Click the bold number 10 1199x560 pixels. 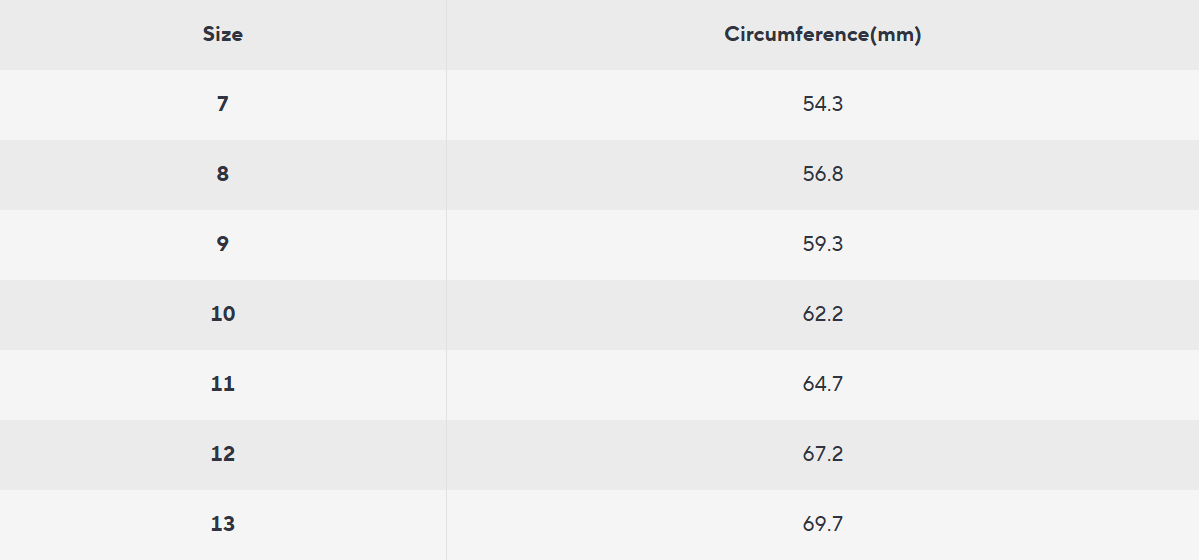(223, 313)
